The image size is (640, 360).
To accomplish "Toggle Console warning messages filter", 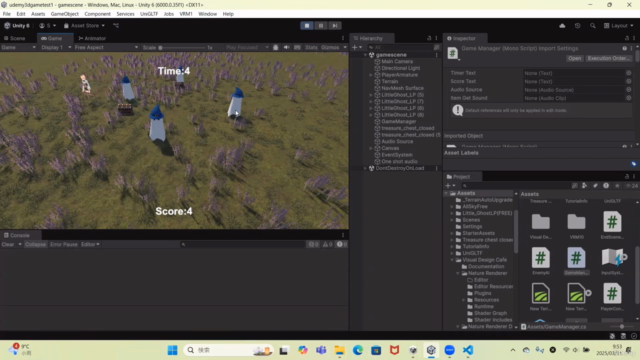I will coord(328,244).
